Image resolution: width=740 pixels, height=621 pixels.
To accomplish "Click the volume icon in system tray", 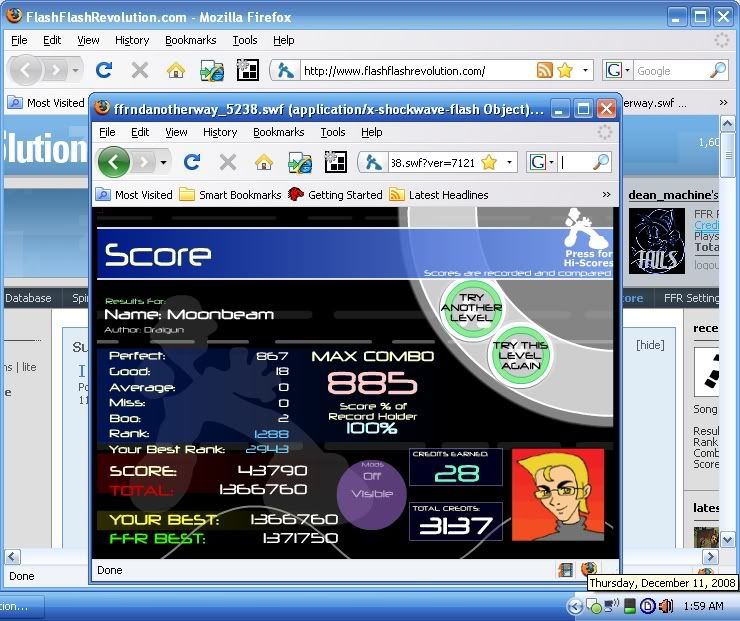I will 666,606.
